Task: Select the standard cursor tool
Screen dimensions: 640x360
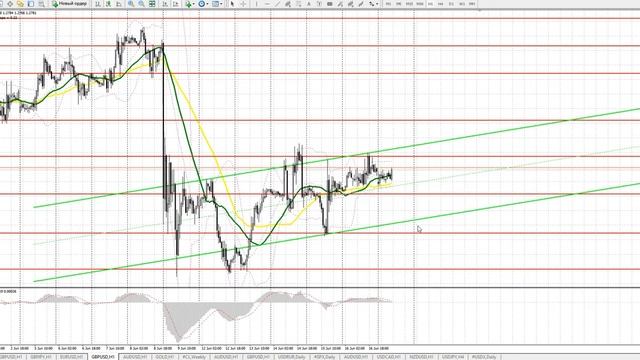Action: (232, 4)
